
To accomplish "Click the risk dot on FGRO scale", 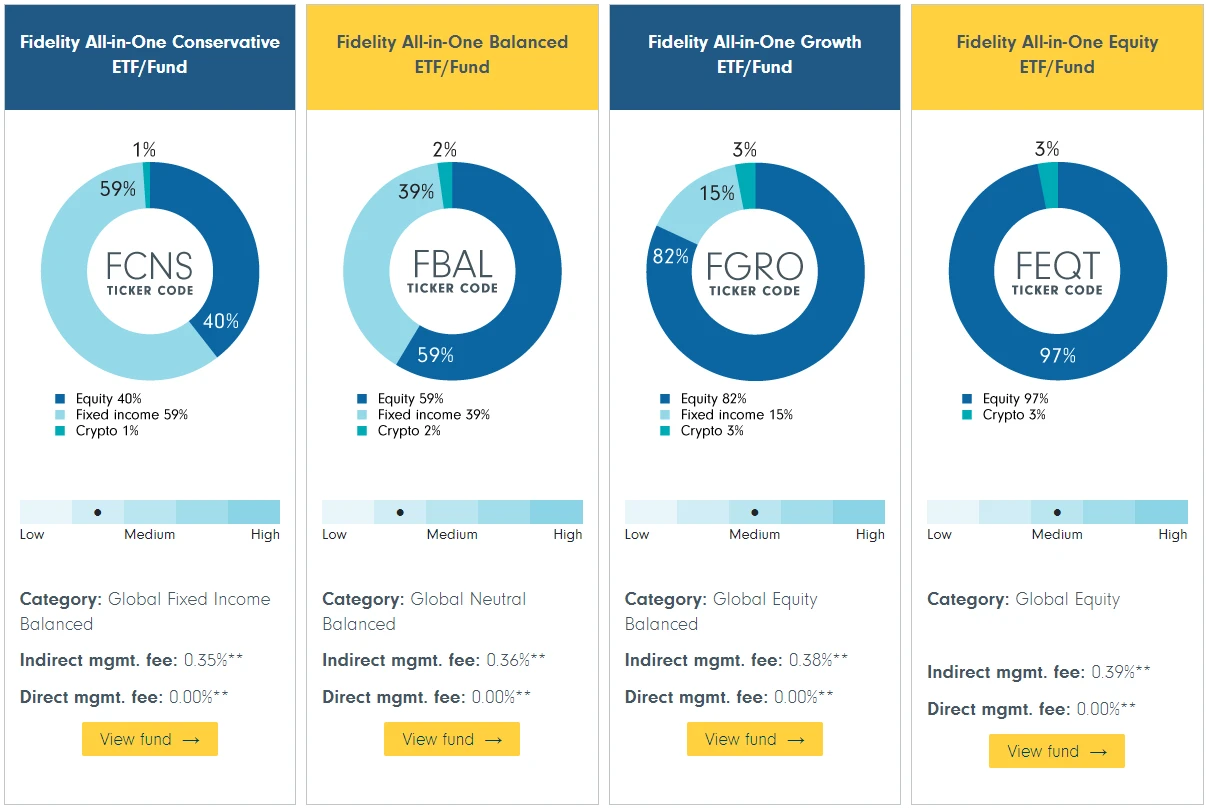I will tap(754, 512).
